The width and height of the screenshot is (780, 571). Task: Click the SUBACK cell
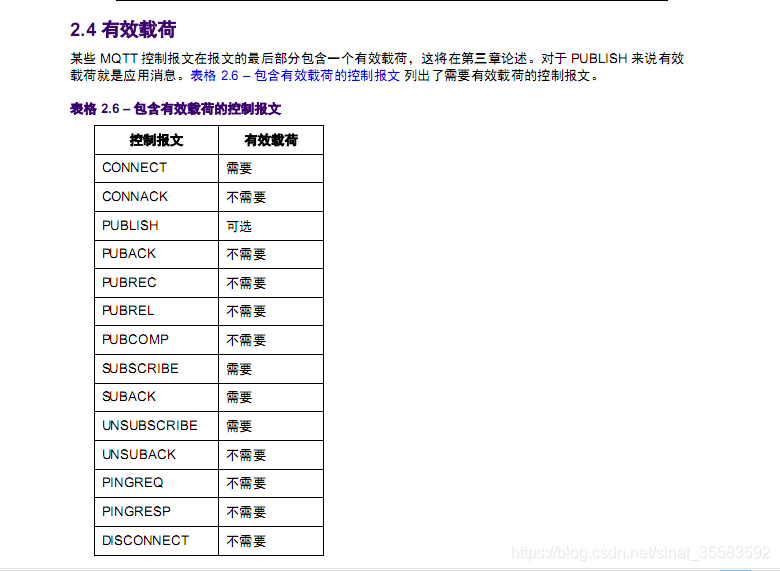(x=156, y=397)
